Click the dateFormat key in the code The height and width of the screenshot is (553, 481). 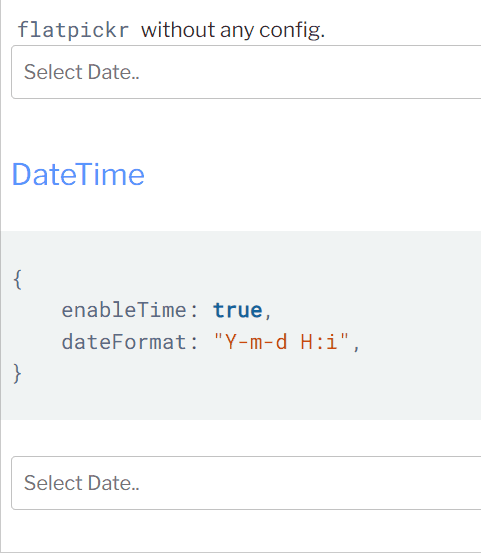pyautogui.click(x=124, y=342)
